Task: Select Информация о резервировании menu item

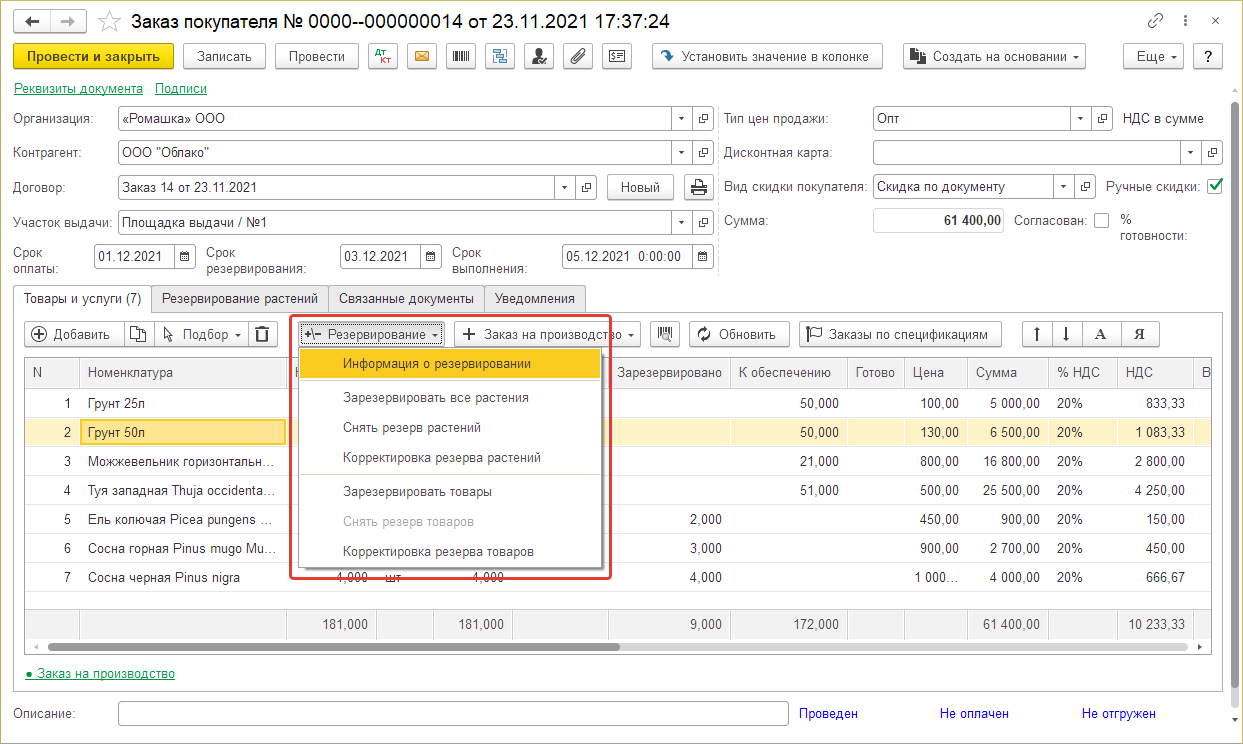Action: coord(436,363)
